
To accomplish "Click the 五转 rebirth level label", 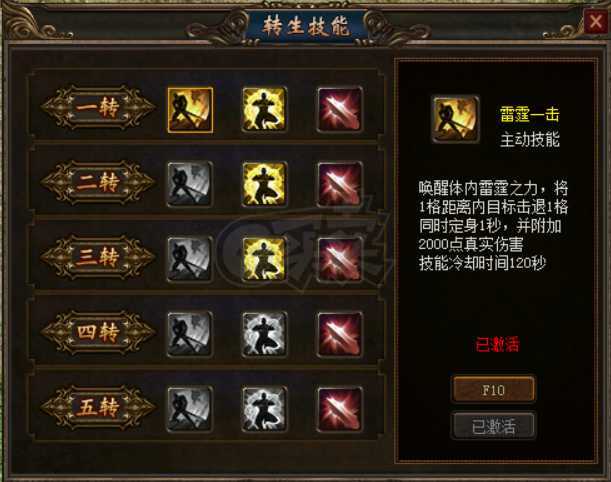I will (98, 408).
